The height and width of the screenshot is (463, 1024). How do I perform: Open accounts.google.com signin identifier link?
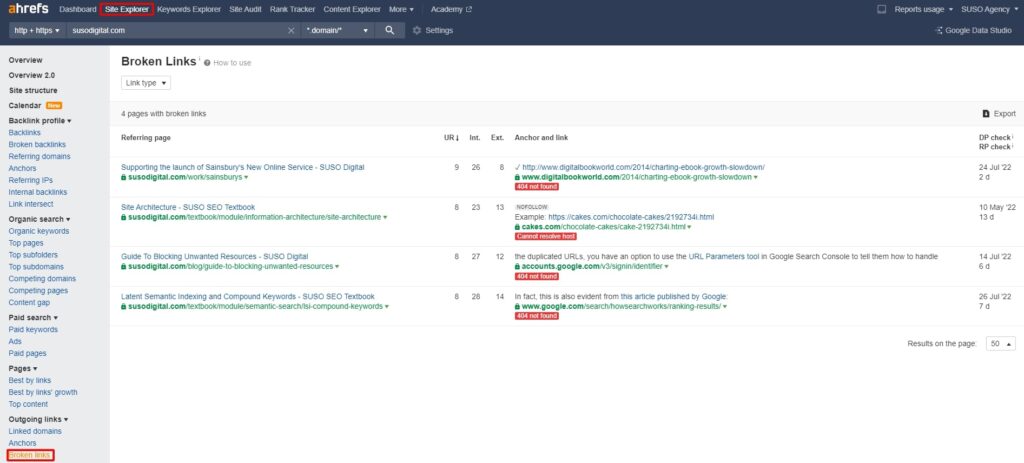point(592,266)
